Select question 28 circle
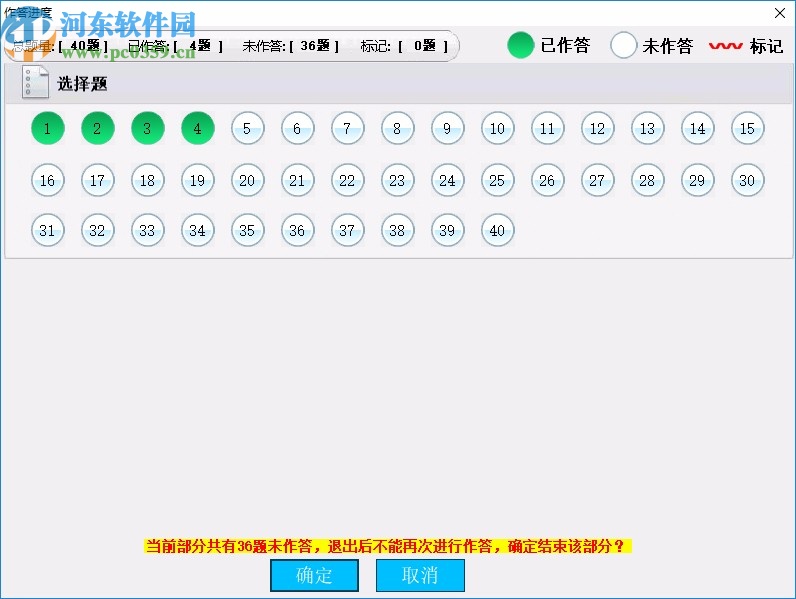 648,180
